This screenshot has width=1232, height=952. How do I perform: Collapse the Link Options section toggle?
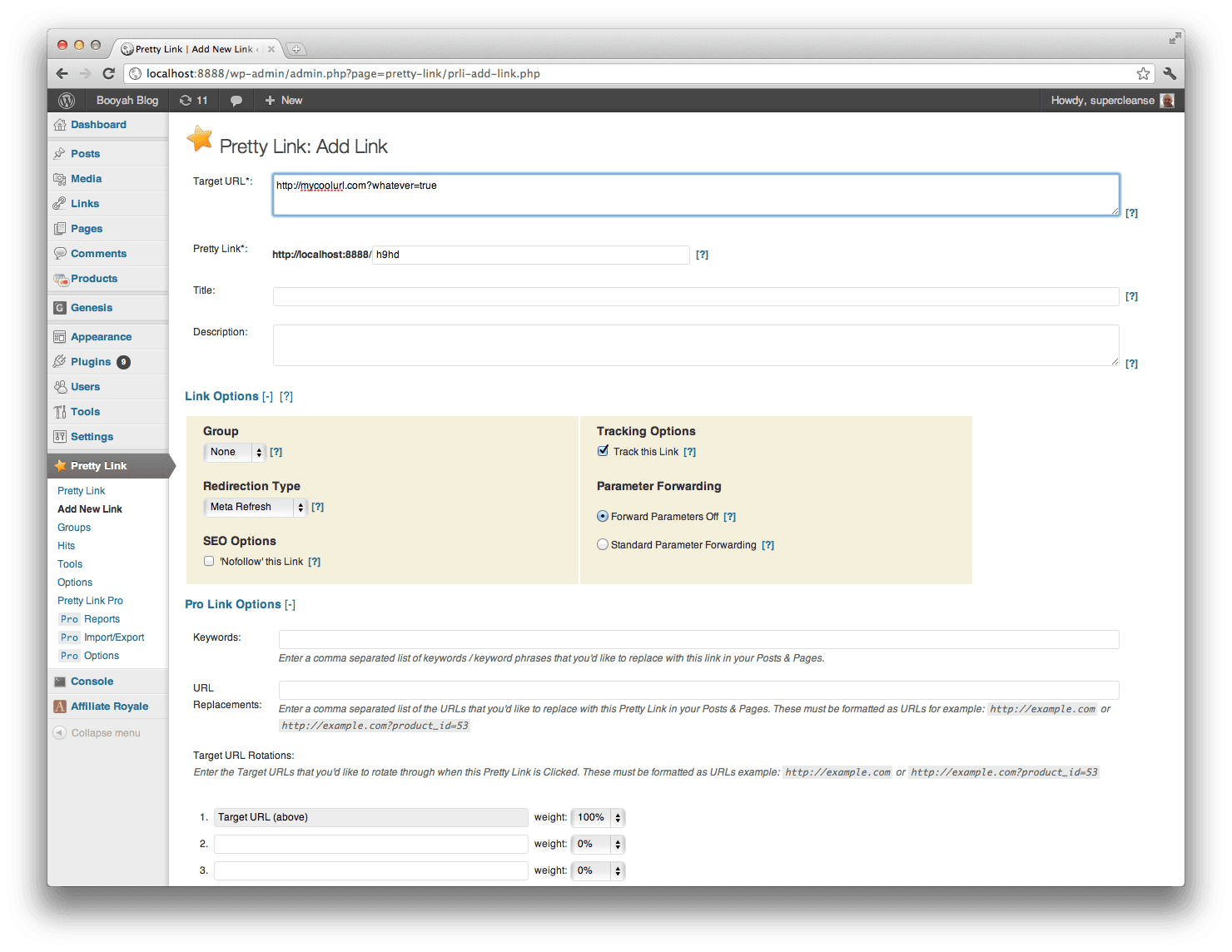(x=267, y=397)
